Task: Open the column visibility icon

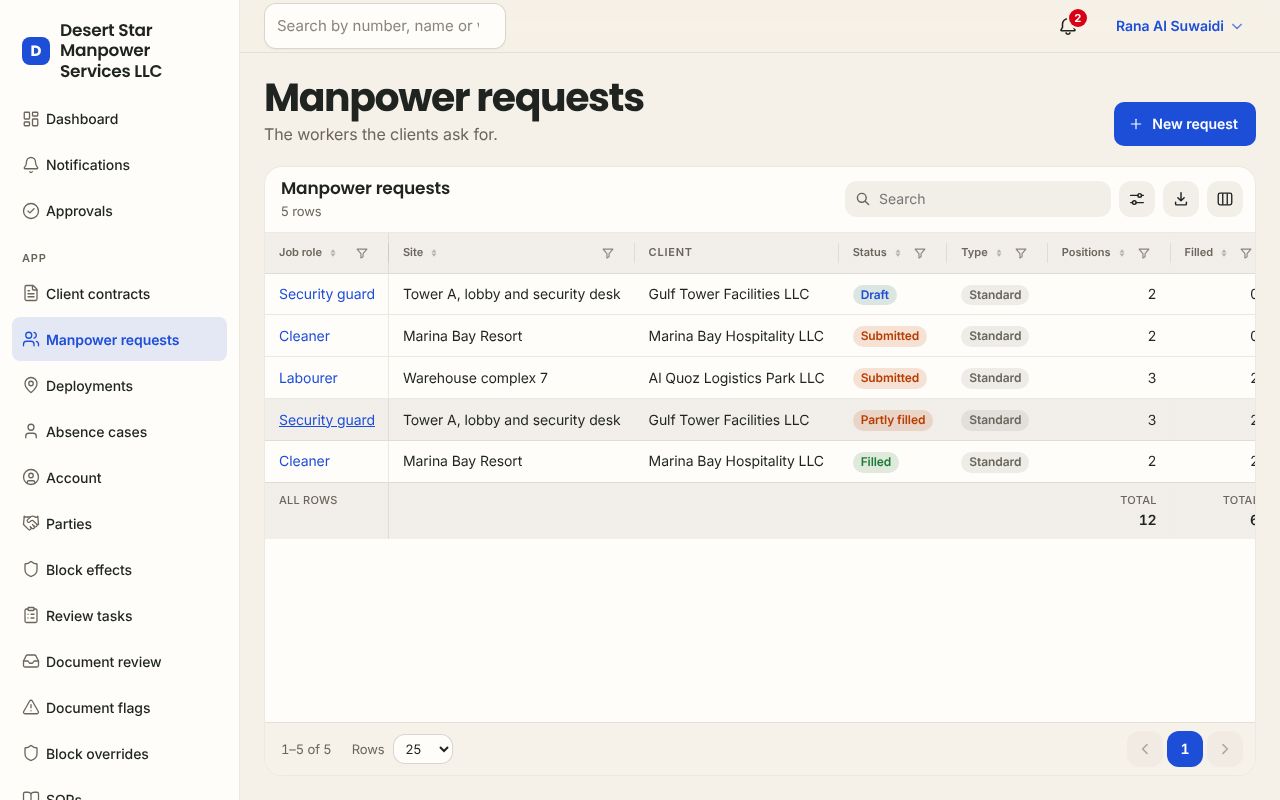Action: click(x=1225, y=199)
